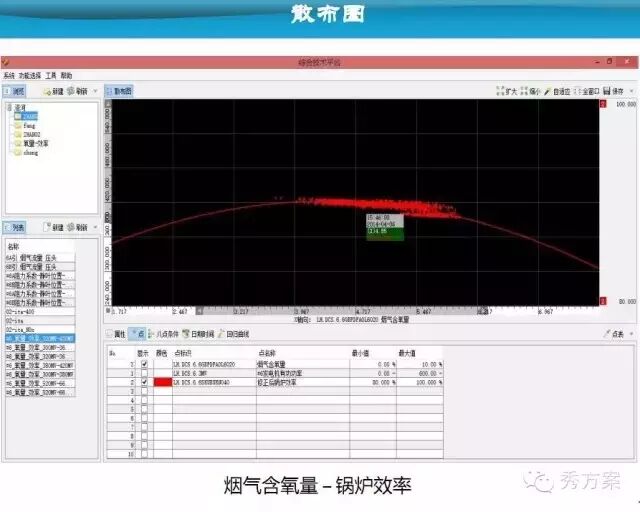Open the upper tree panel toolbar dropdown arrow
640x512 pixels.
point(96,91)
